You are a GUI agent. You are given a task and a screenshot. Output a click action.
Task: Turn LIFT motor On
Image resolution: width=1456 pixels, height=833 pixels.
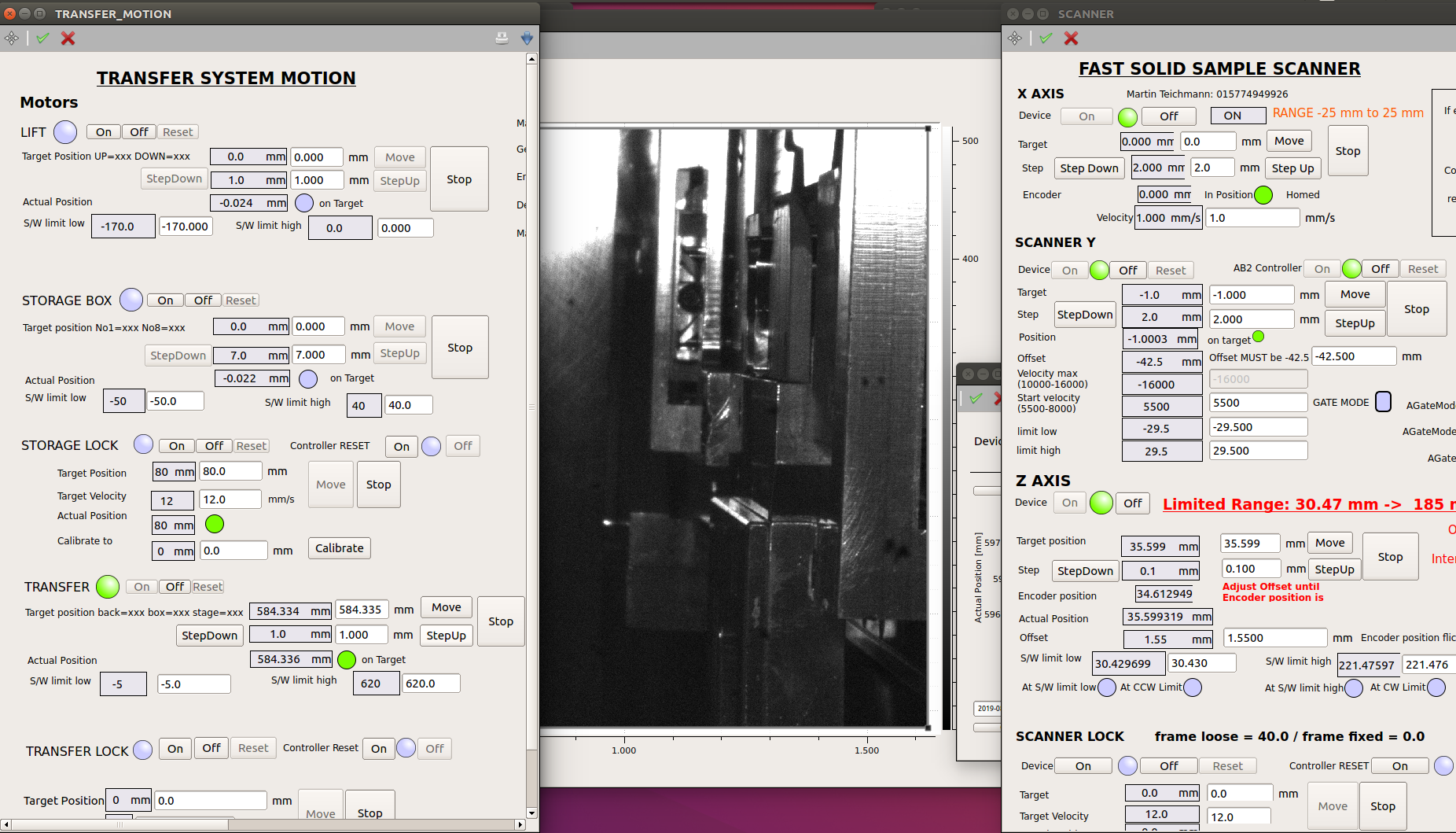point(104,132)
